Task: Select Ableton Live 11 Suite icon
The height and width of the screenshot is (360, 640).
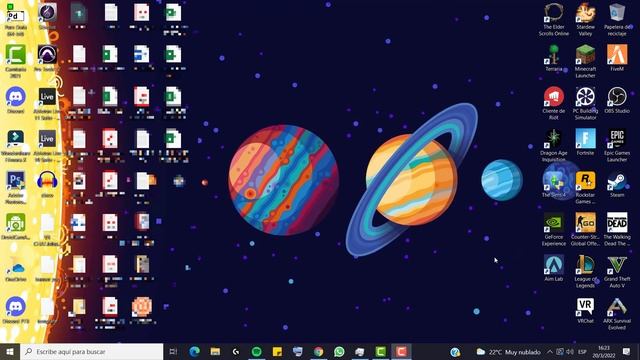Action: point(47,103)
